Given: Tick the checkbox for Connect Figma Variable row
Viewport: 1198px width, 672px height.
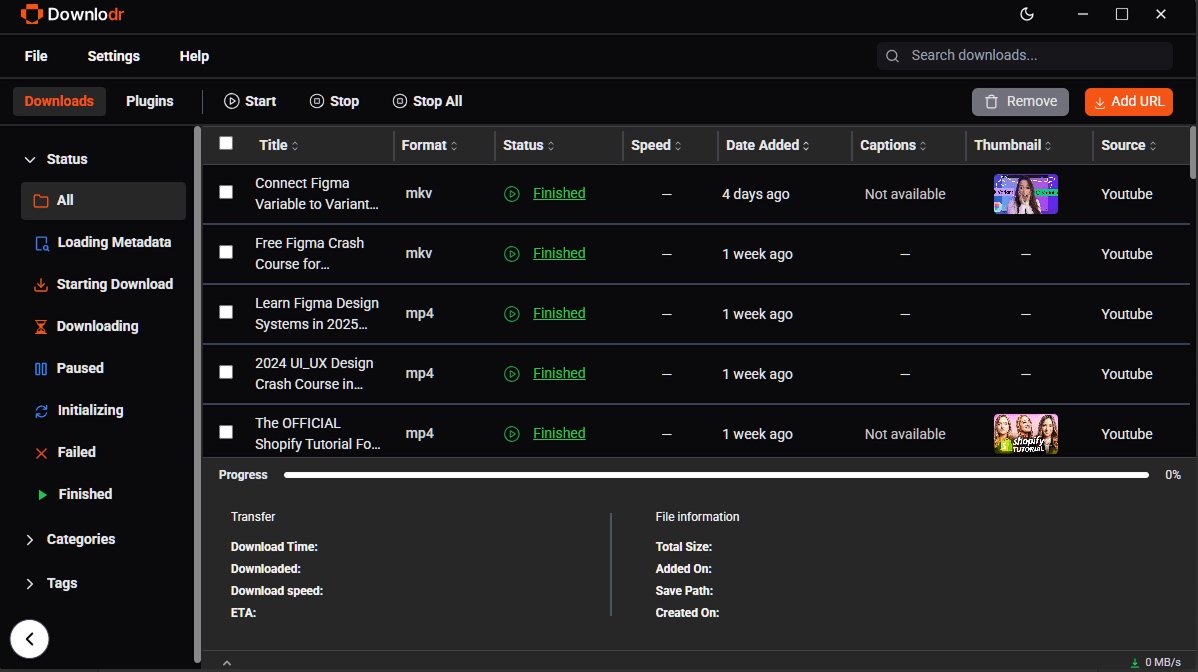Looking at the screenshot, I should tap(226, 192).
